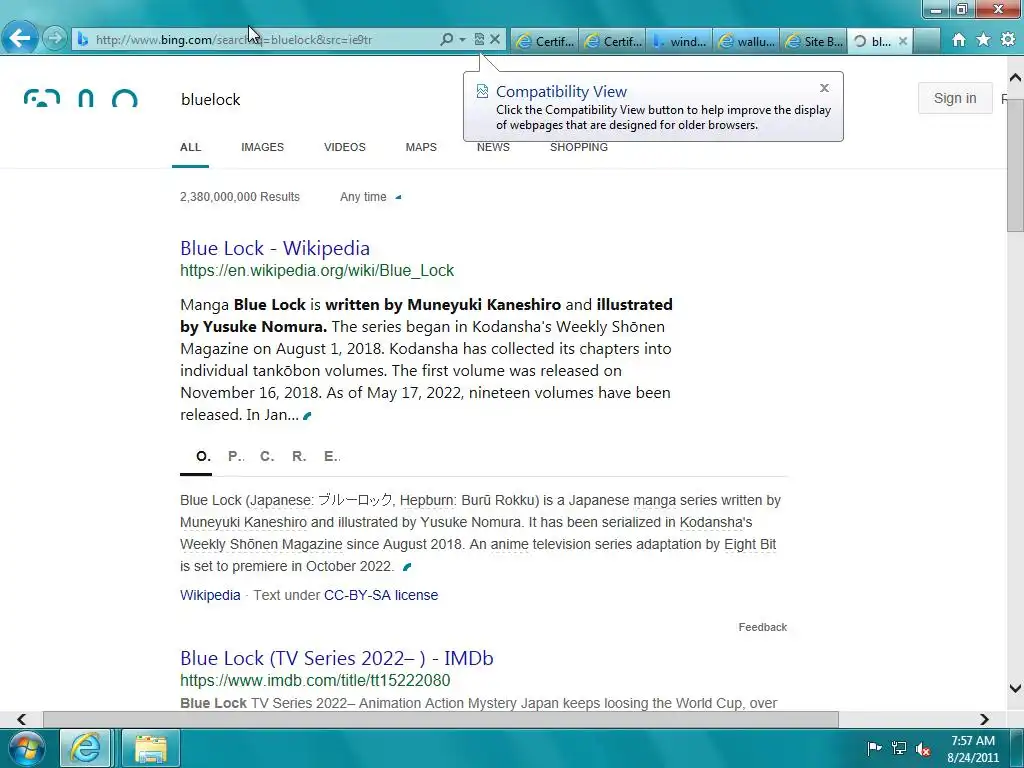
Task: Click the horizontal scrollbar left arrow
Action: [22, 719]
